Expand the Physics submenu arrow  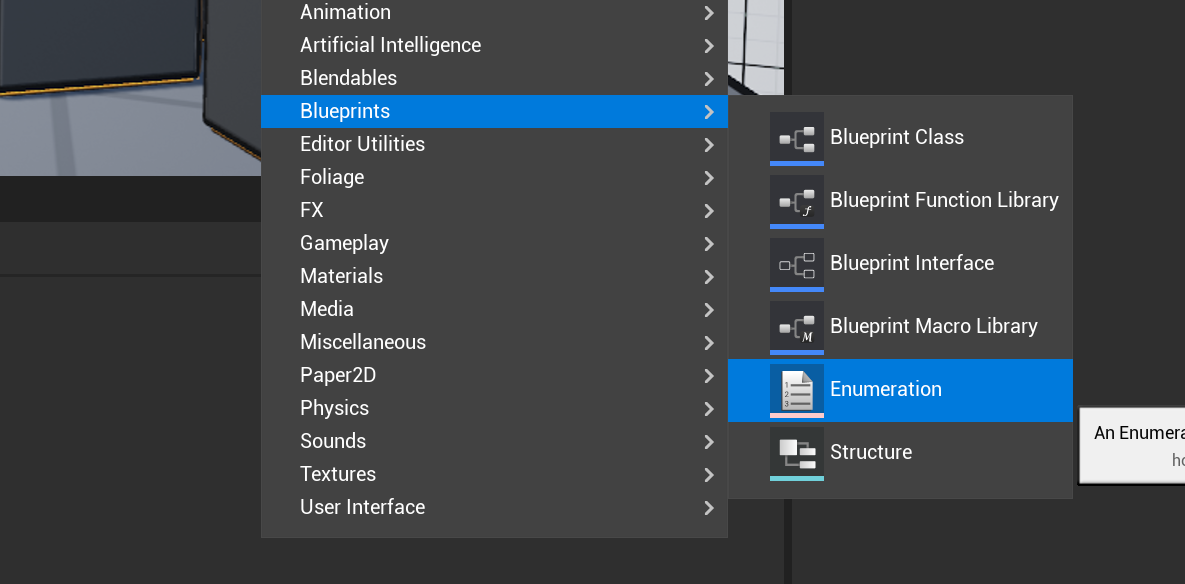click(x=709, y=409)
